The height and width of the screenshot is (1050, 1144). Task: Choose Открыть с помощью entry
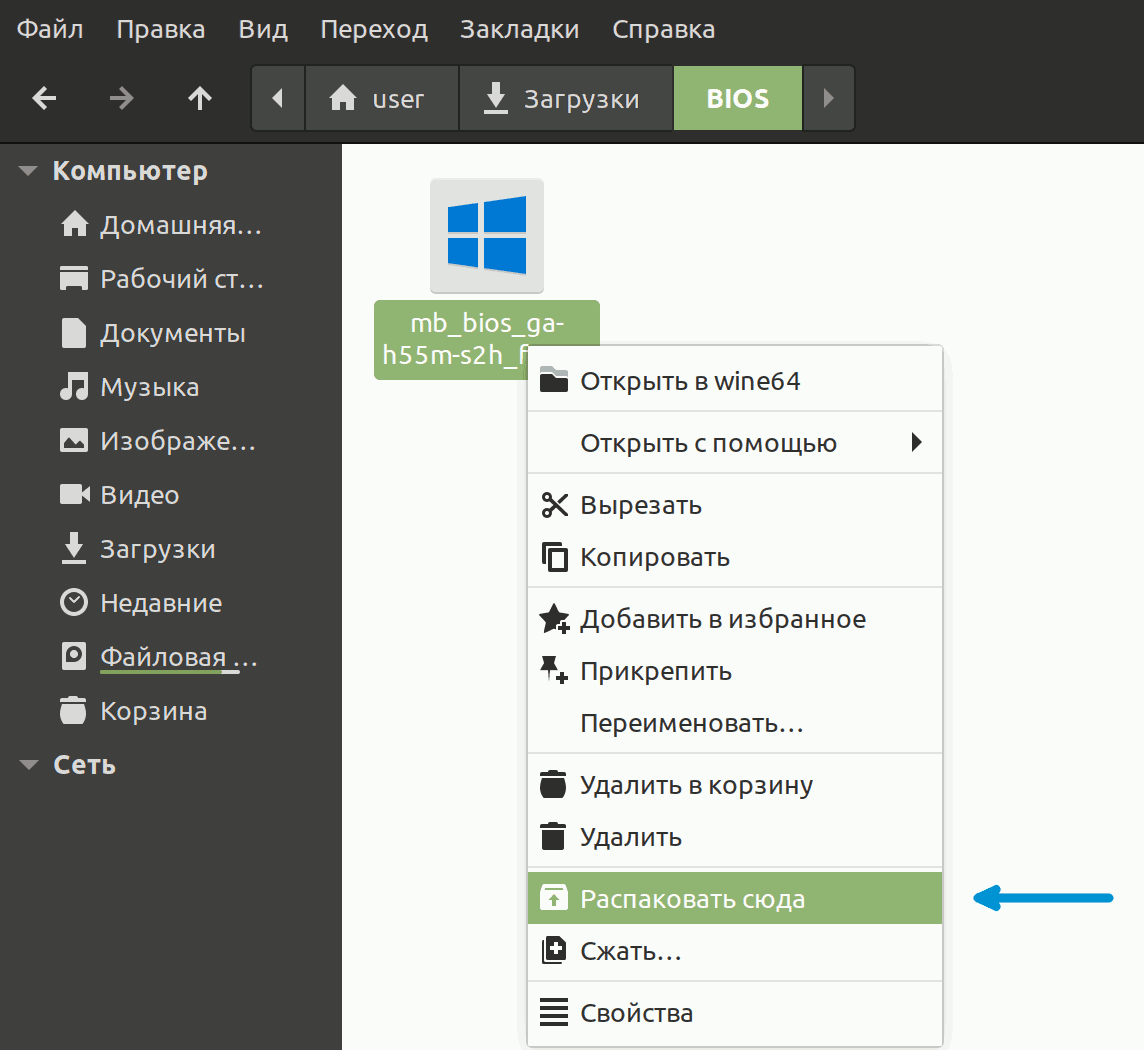735,443
